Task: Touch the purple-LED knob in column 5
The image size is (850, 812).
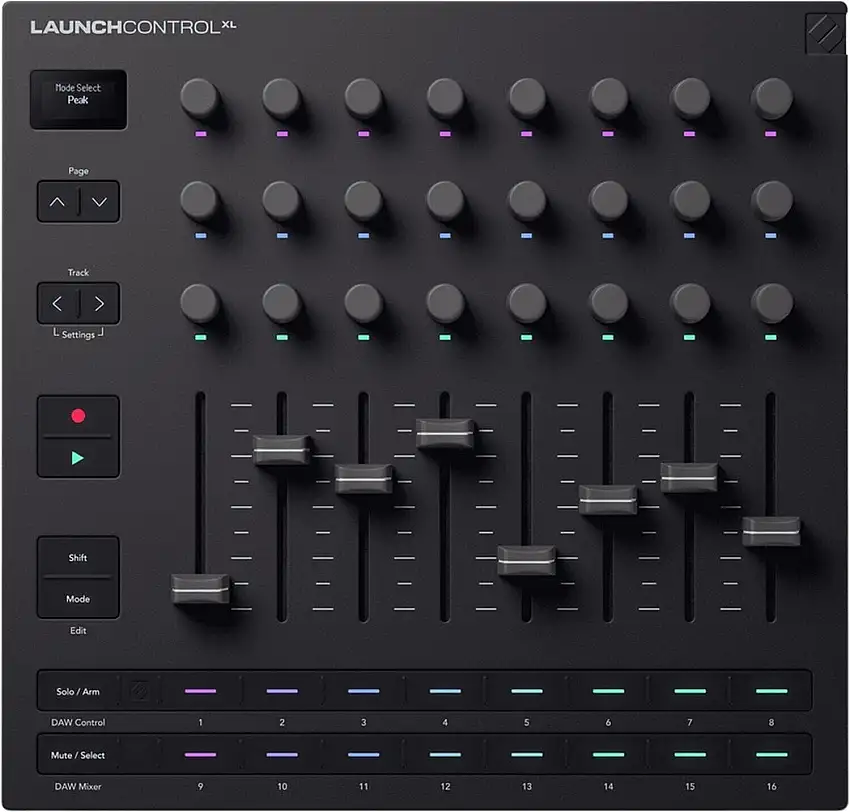Action: click(527, 99)
